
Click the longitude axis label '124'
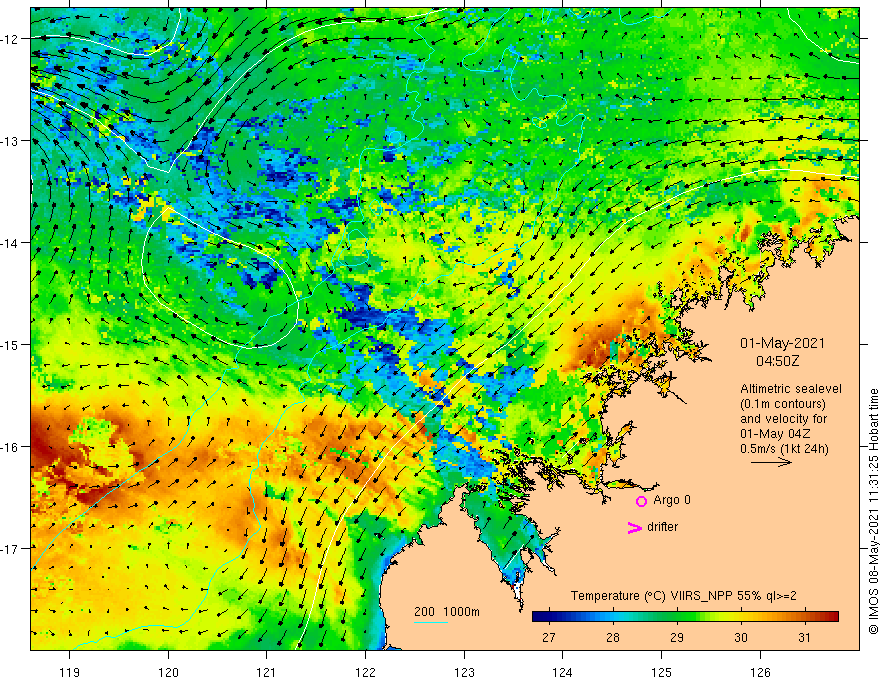coord(563,672)
